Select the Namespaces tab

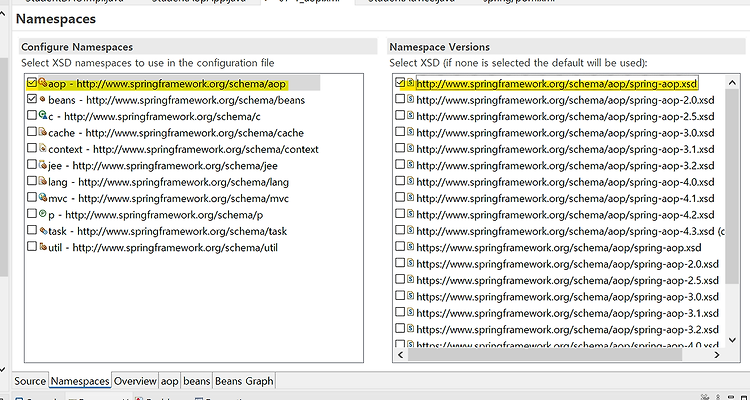pyautogui.click(x=80, y=381)
